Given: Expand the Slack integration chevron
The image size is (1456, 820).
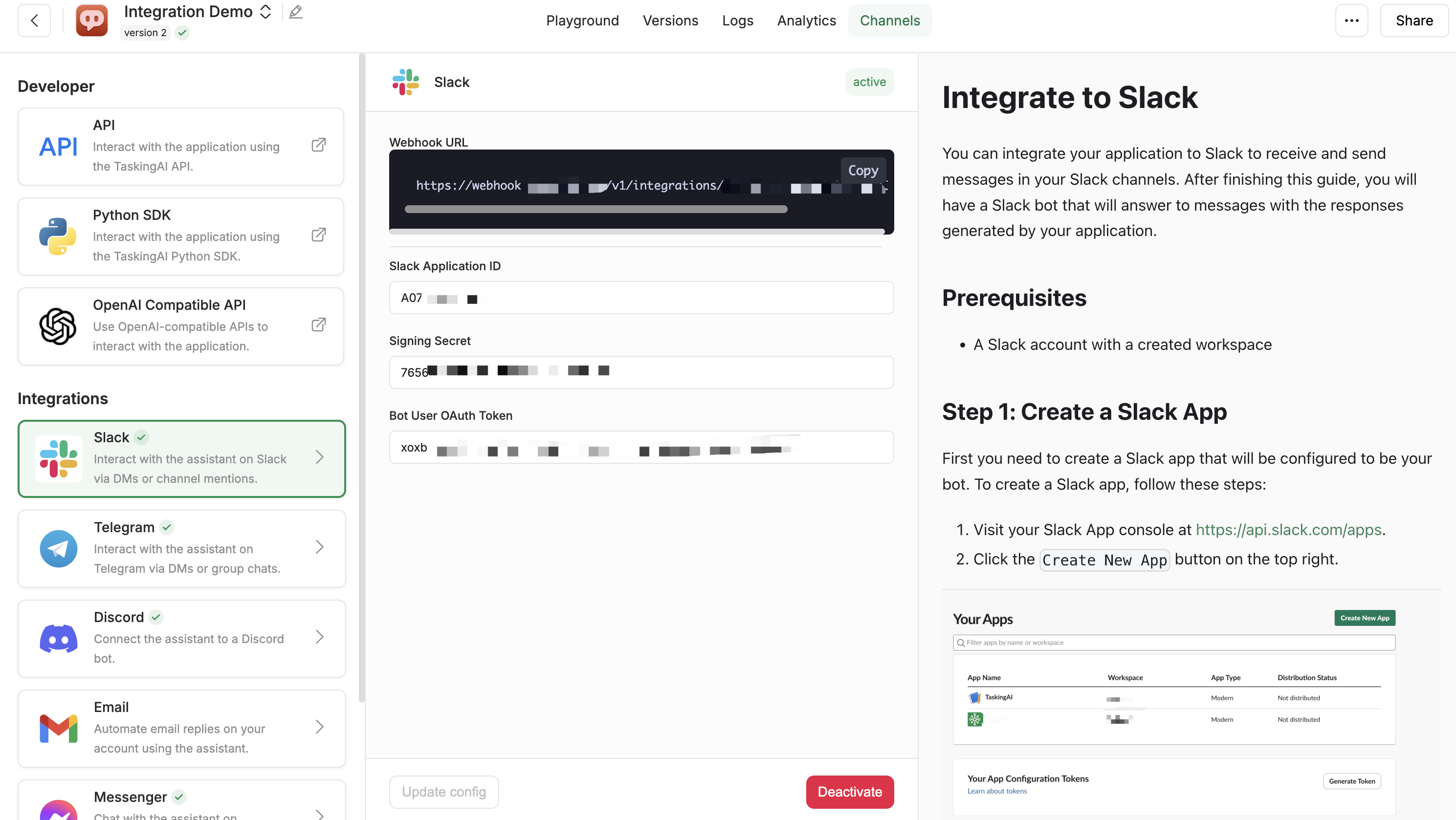Looking at the screenshot, I should pos(320,457).
